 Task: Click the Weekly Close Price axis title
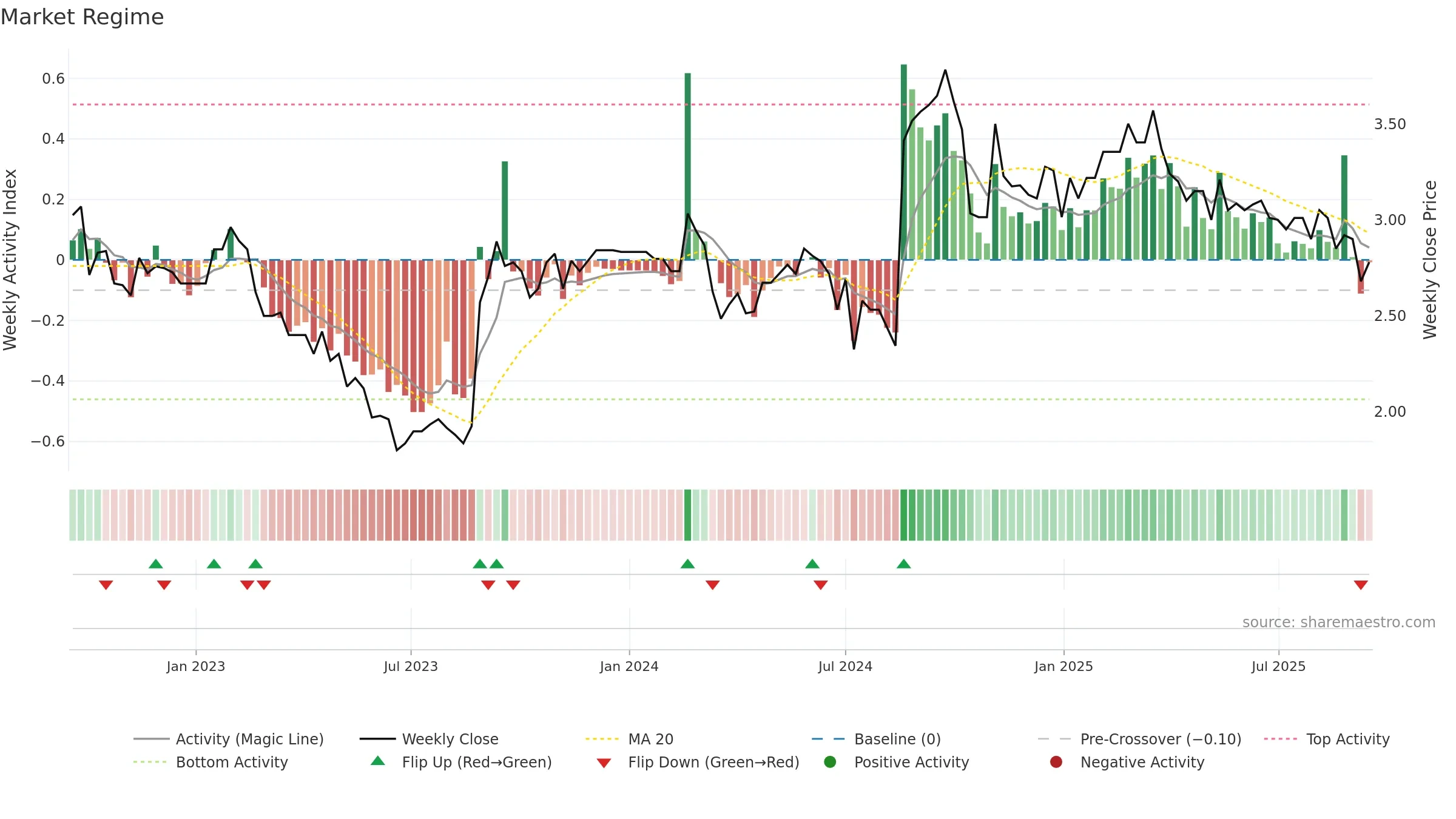tap(1430, 260)
